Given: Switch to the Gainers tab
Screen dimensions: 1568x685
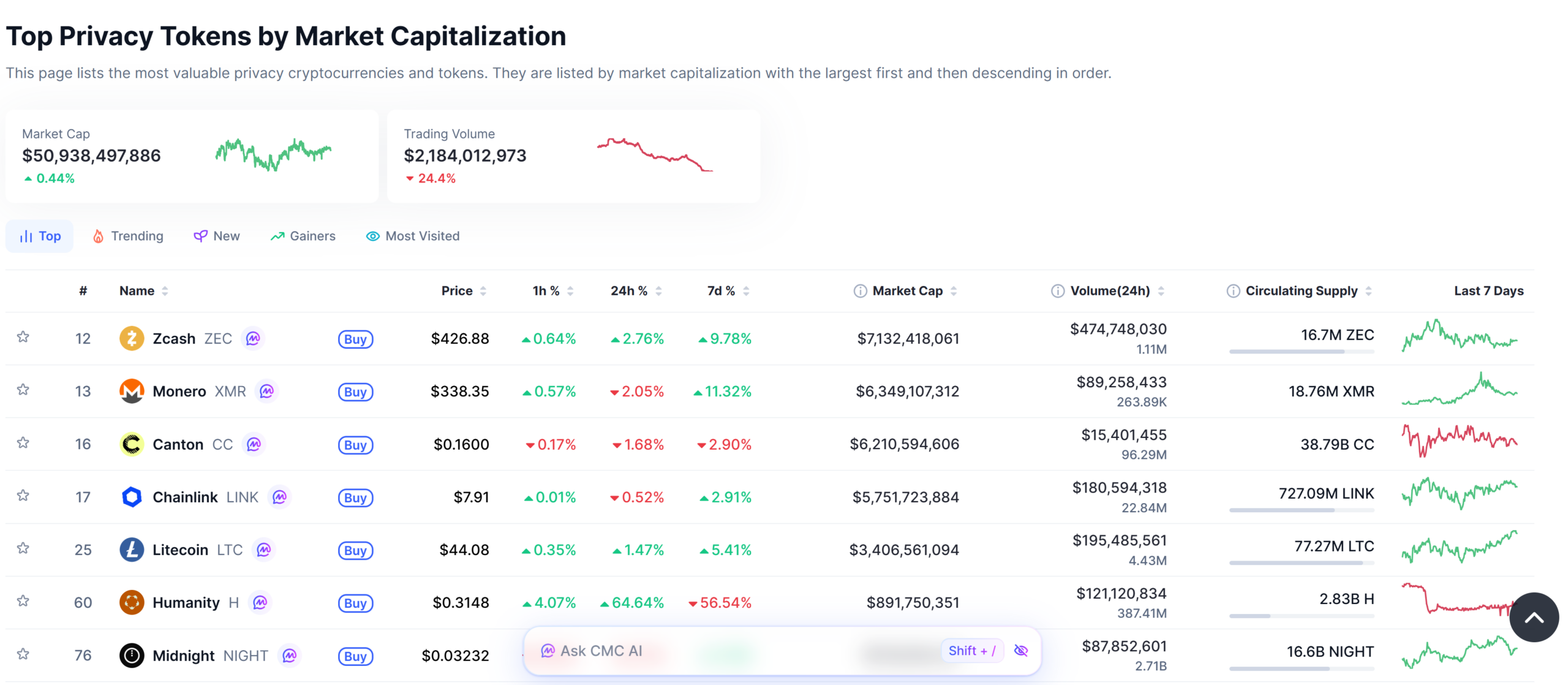Looking at the screenshot, I should [303, 236].
